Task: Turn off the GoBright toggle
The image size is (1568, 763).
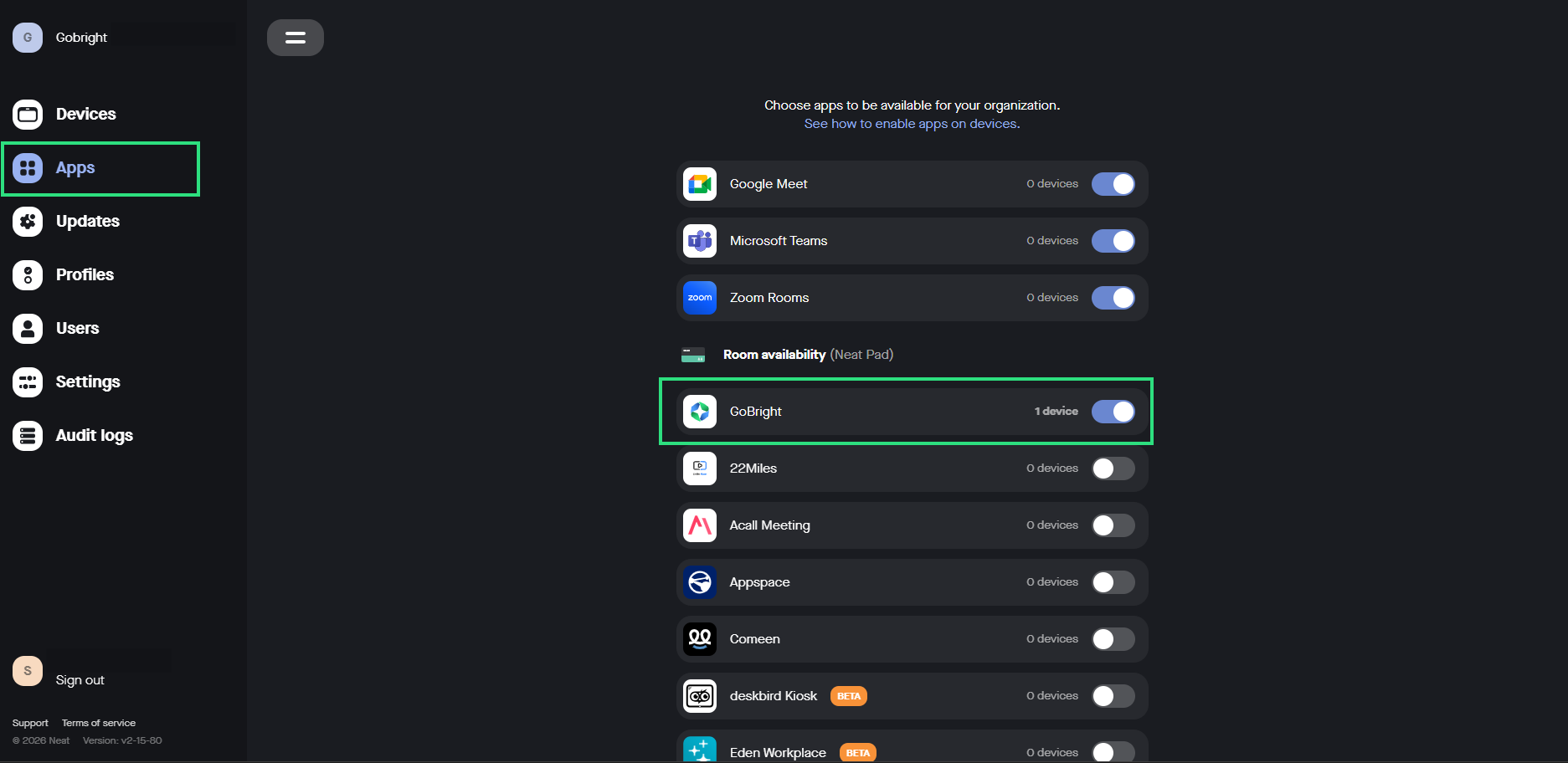Action: 1113,412
